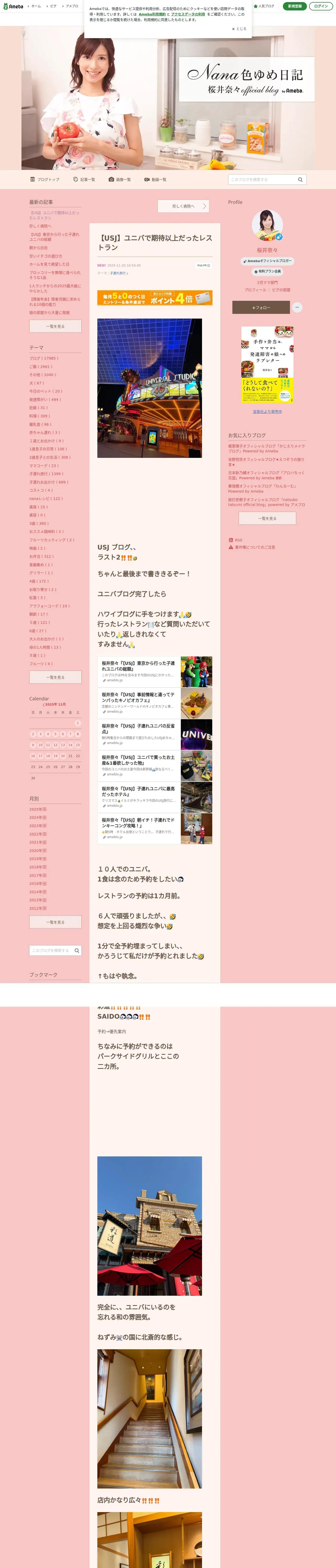Click the 有料プラン会員 badge
This screenshot has height=1568, width=336.
267,272
